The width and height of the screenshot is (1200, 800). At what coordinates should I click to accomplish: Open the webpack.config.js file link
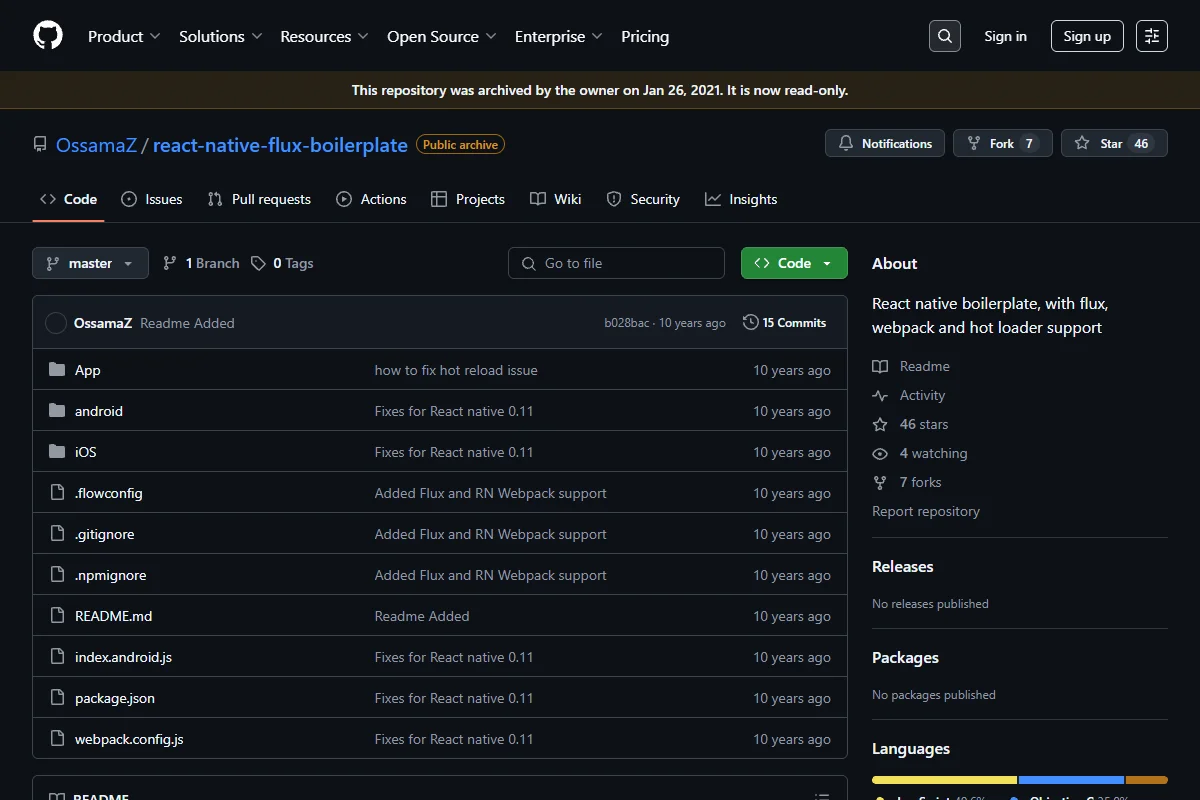point(129,739)
